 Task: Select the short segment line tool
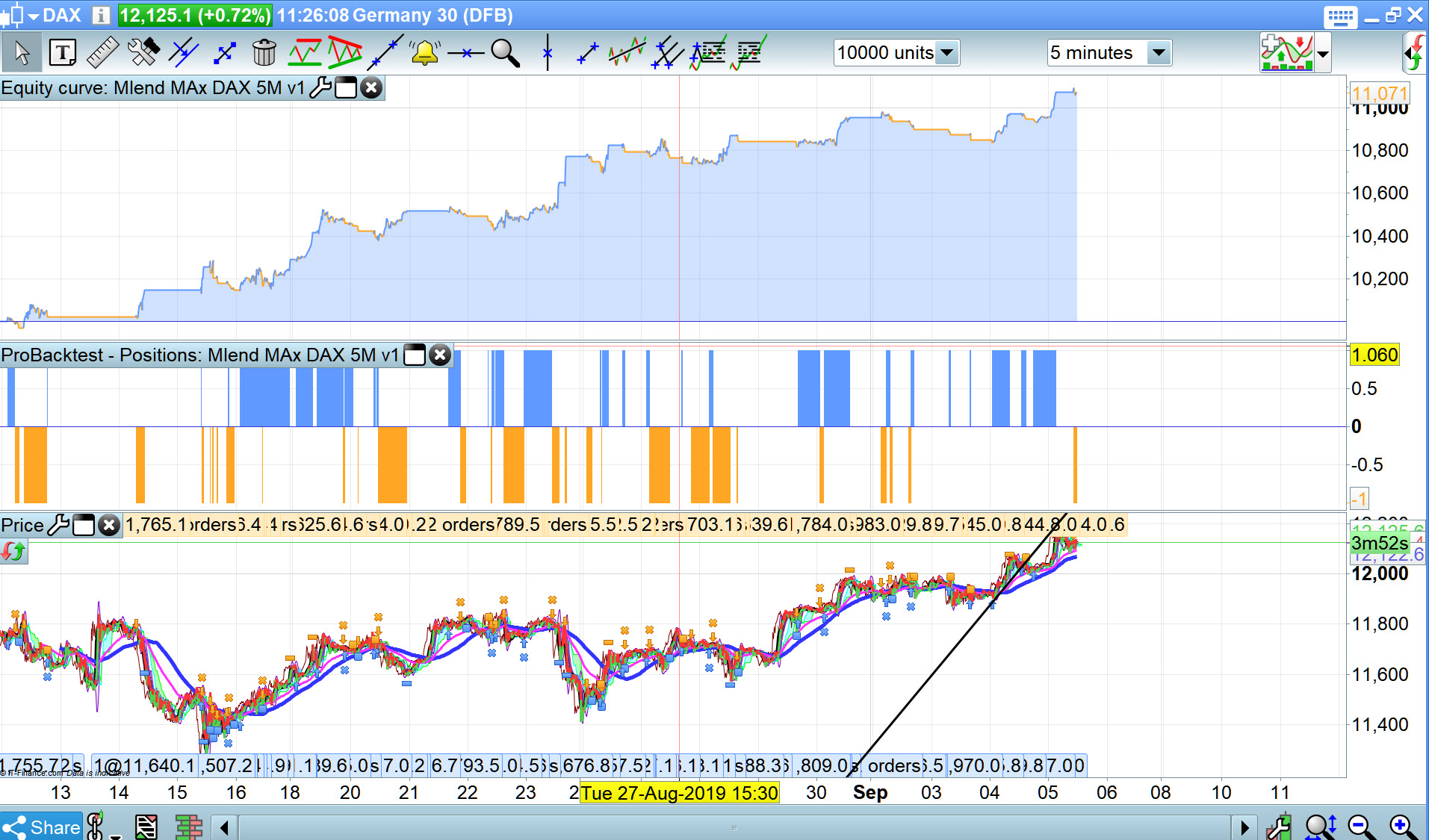click(x=588, y=53)
